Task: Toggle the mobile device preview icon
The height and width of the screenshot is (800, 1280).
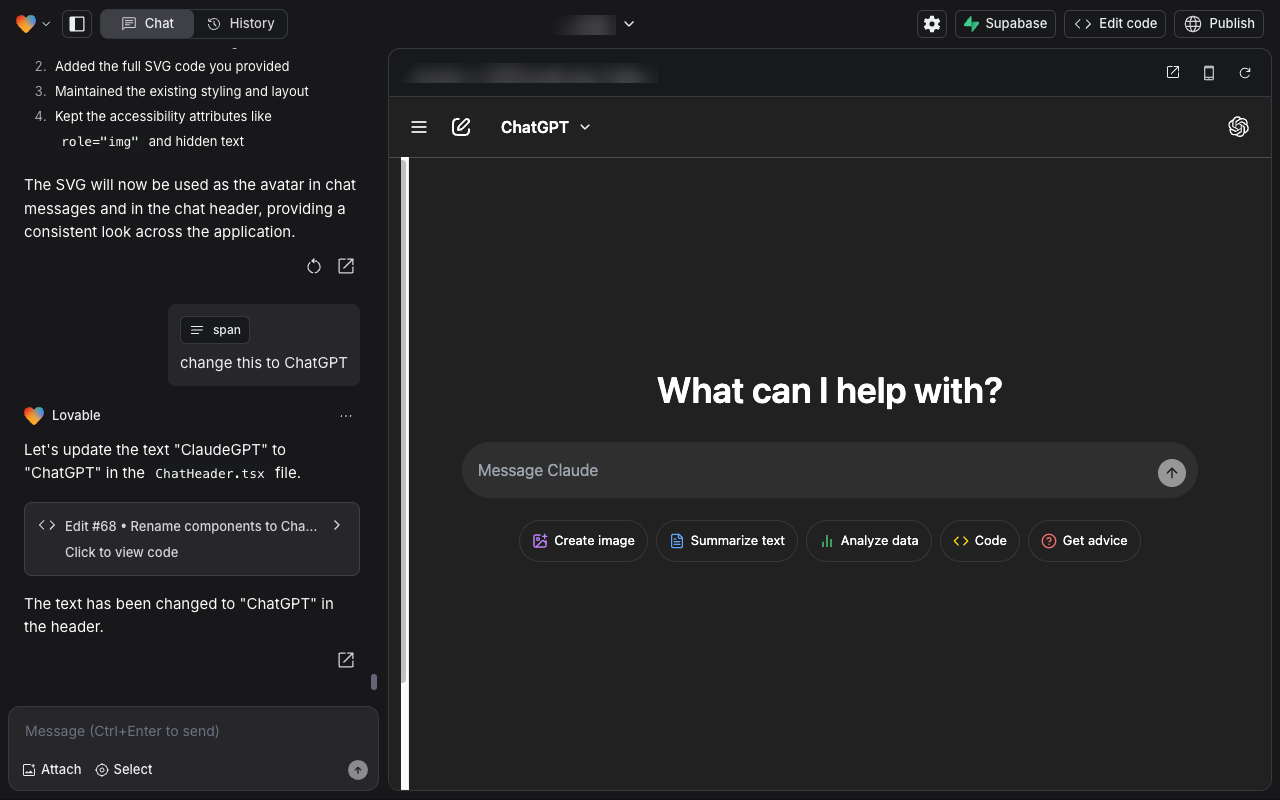Action: coord(1209,73)
